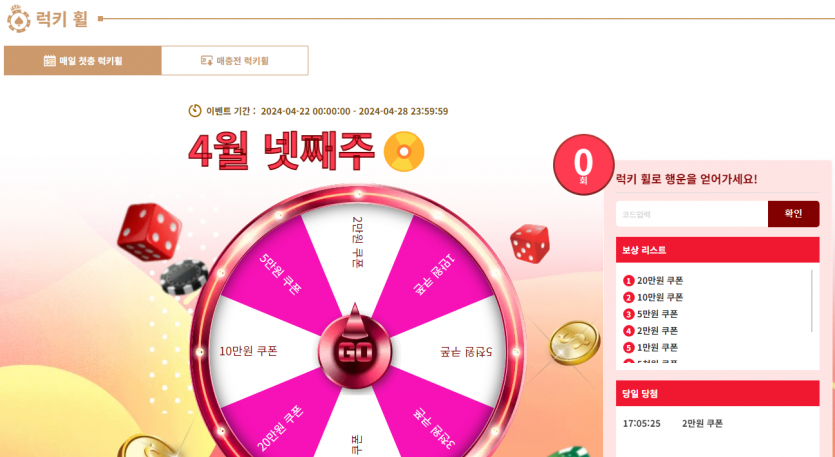The image size is (835, 457).
Task: Focus the code entry input field
Action: point(692,214)
